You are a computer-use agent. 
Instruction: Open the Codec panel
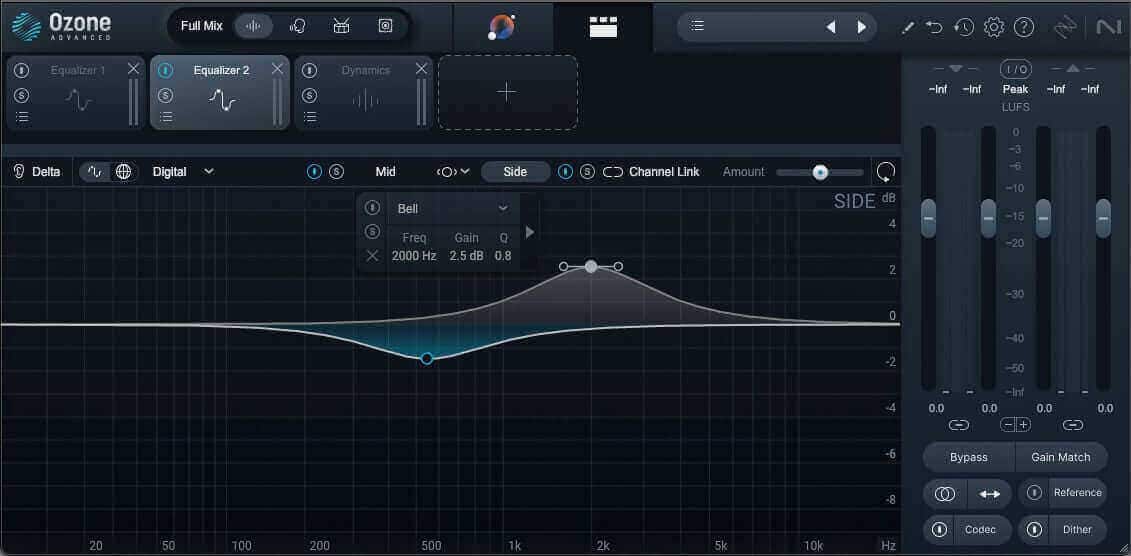(x=980, y=530)
